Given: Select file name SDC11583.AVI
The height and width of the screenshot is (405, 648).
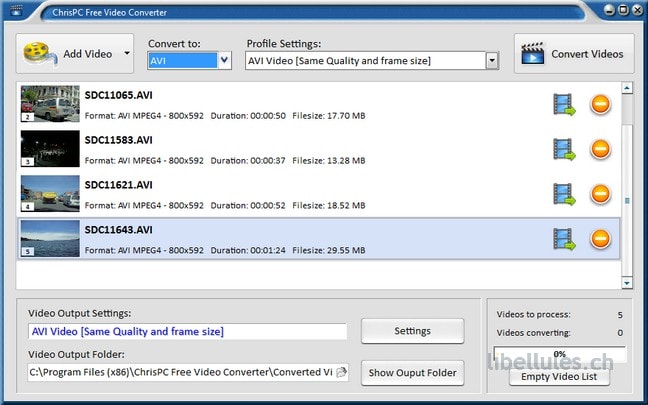Looking at the screenshot, I should (x=119, y=140).
